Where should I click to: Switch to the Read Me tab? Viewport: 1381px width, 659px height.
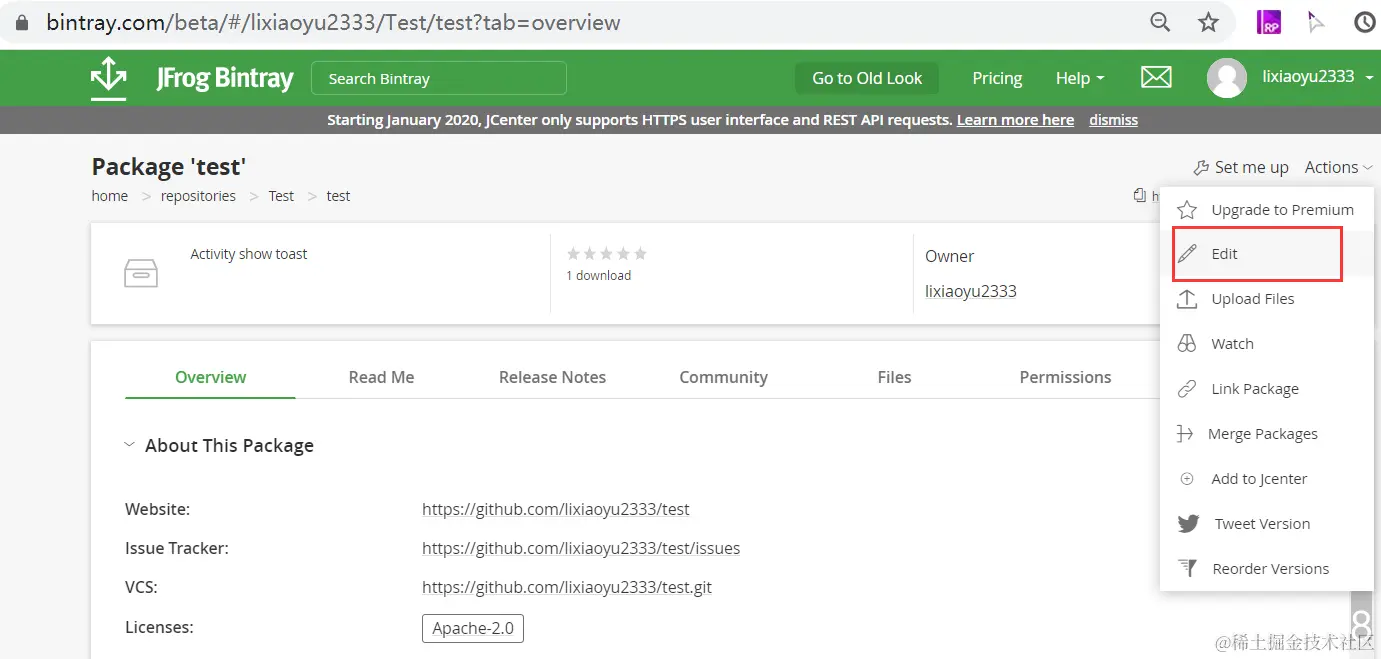381,377
